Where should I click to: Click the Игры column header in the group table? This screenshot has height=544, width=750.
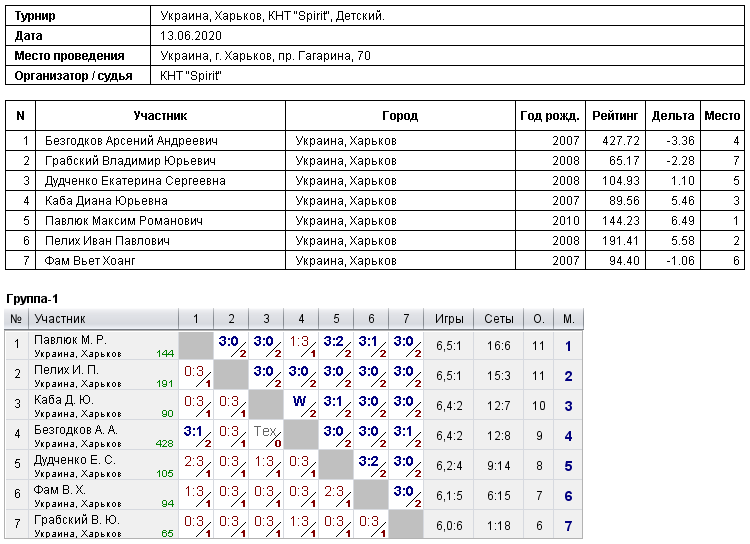point(449,319)
